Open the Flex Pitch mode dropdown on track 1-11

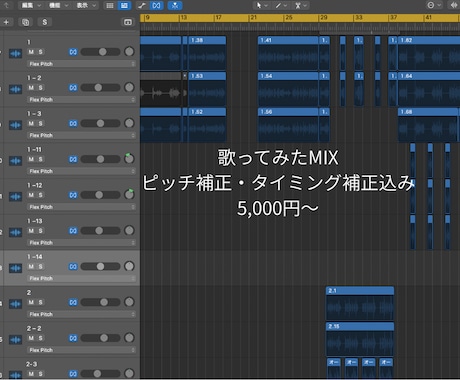click(x=81, y=171)
